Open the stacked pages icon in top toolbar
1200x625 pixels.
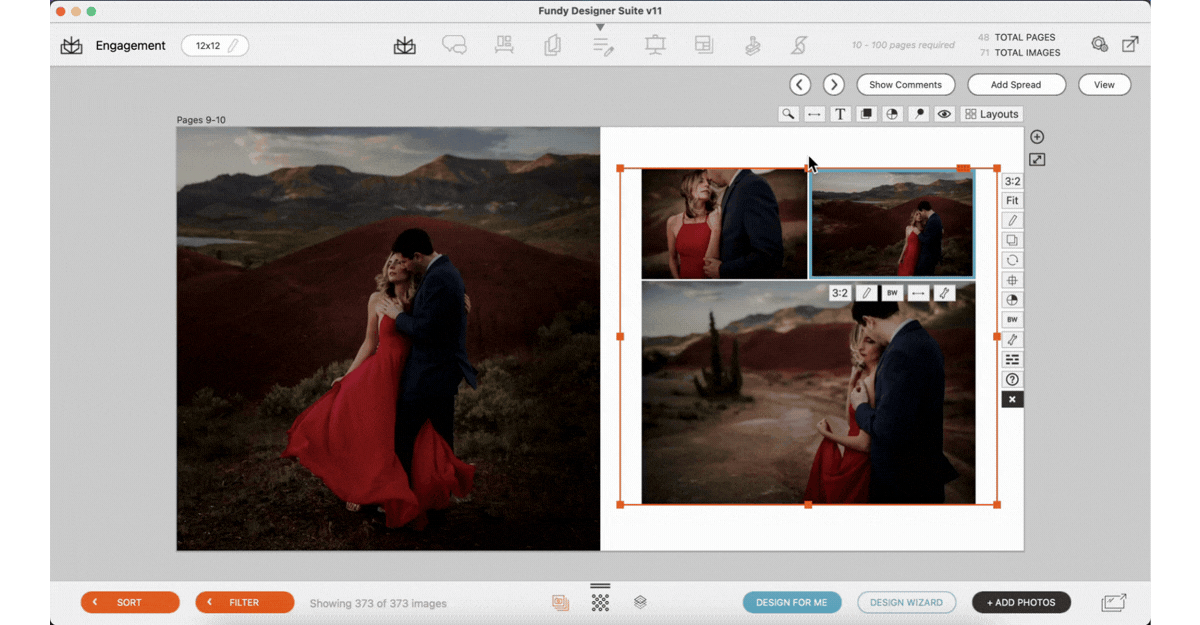point(552,45)
